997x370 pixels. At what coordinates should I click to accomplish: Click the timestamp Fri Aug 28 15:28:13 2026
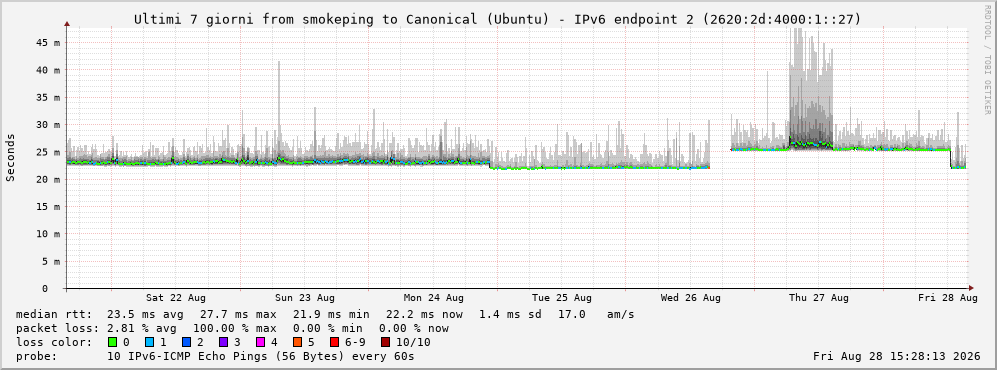(897, 357)
